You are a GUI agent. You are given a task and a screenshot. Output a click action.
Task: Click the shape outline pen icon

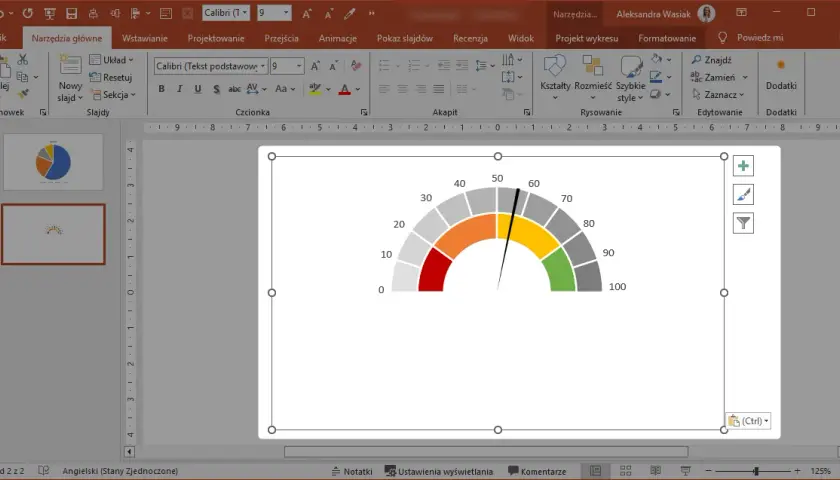[656, 77]
